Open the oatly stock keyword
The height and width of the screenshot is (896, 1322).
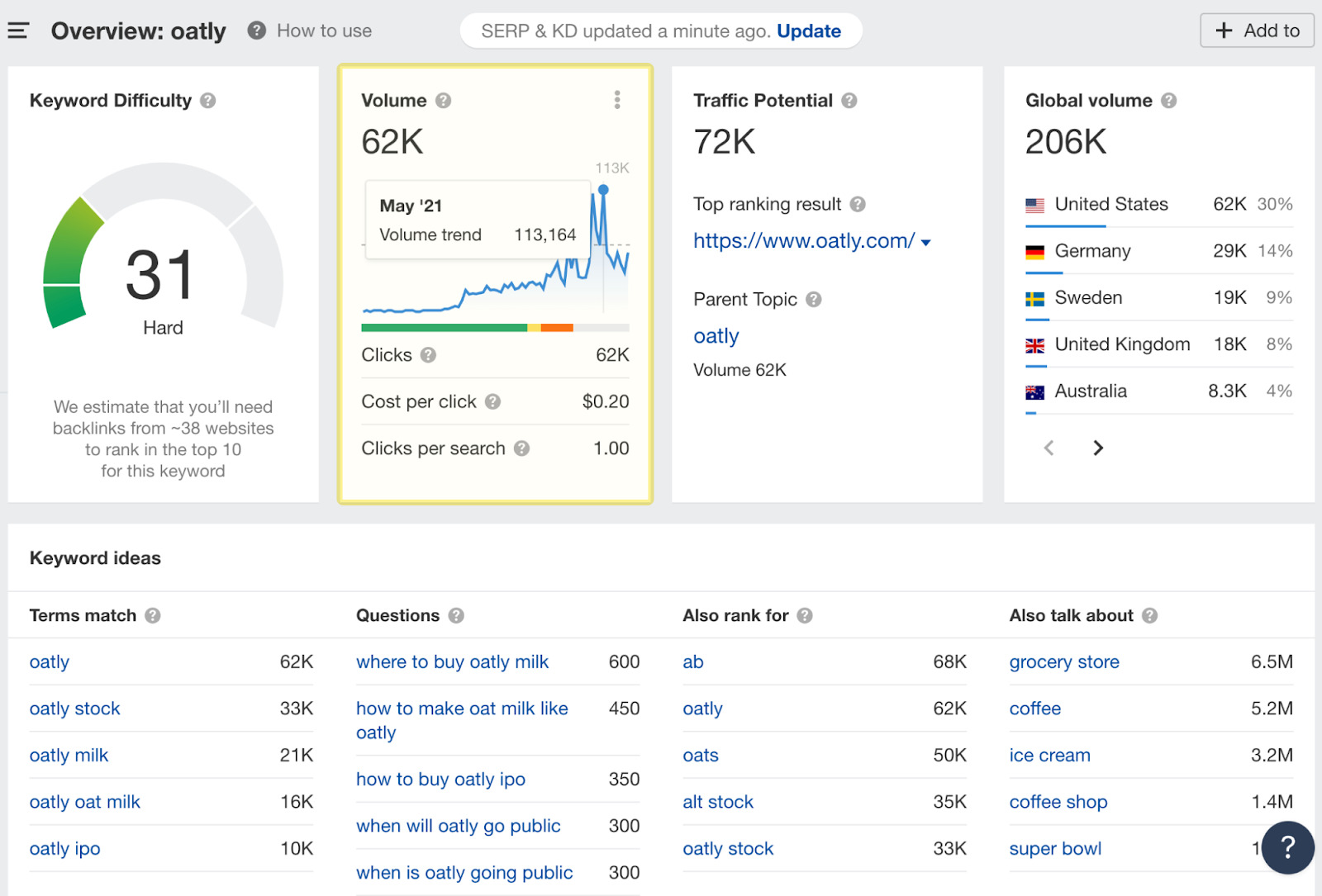(74, 709)
